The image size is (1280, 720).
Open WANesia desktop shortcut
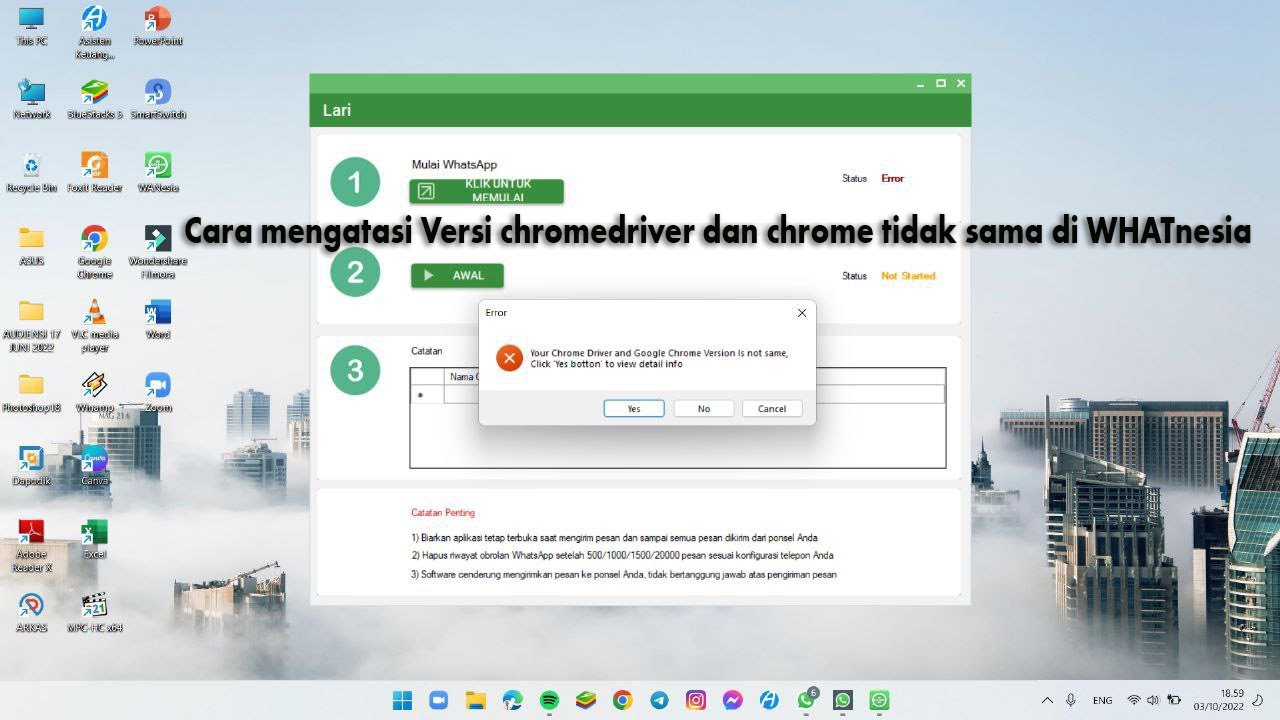[158, 172]
